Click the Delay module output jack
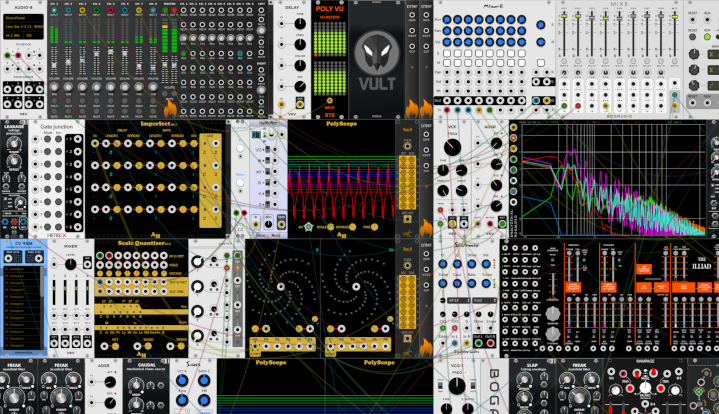 click(300, 104)
